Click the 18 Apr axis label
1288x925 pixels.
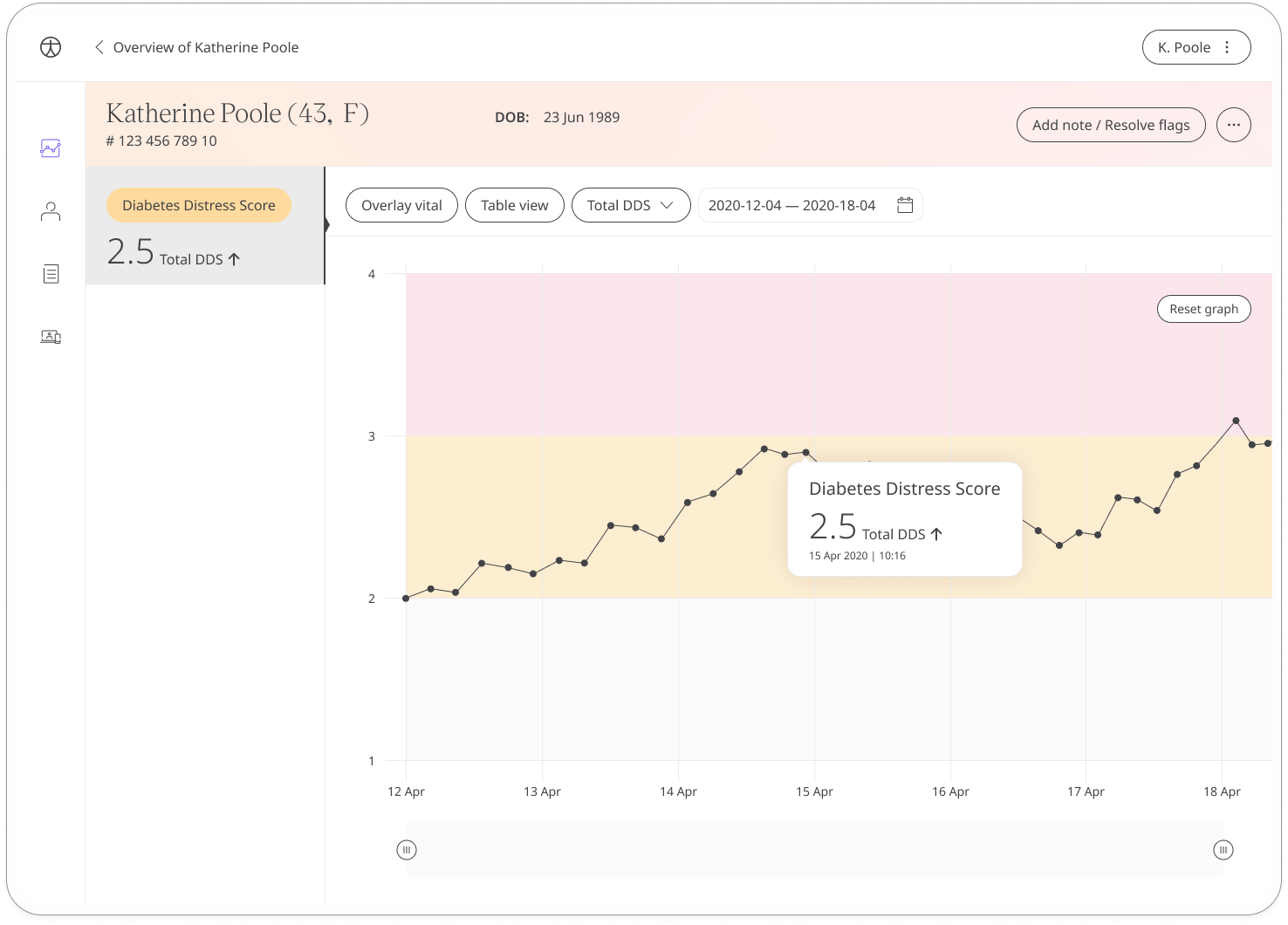pyautogui.click(x=1222, y=791)
